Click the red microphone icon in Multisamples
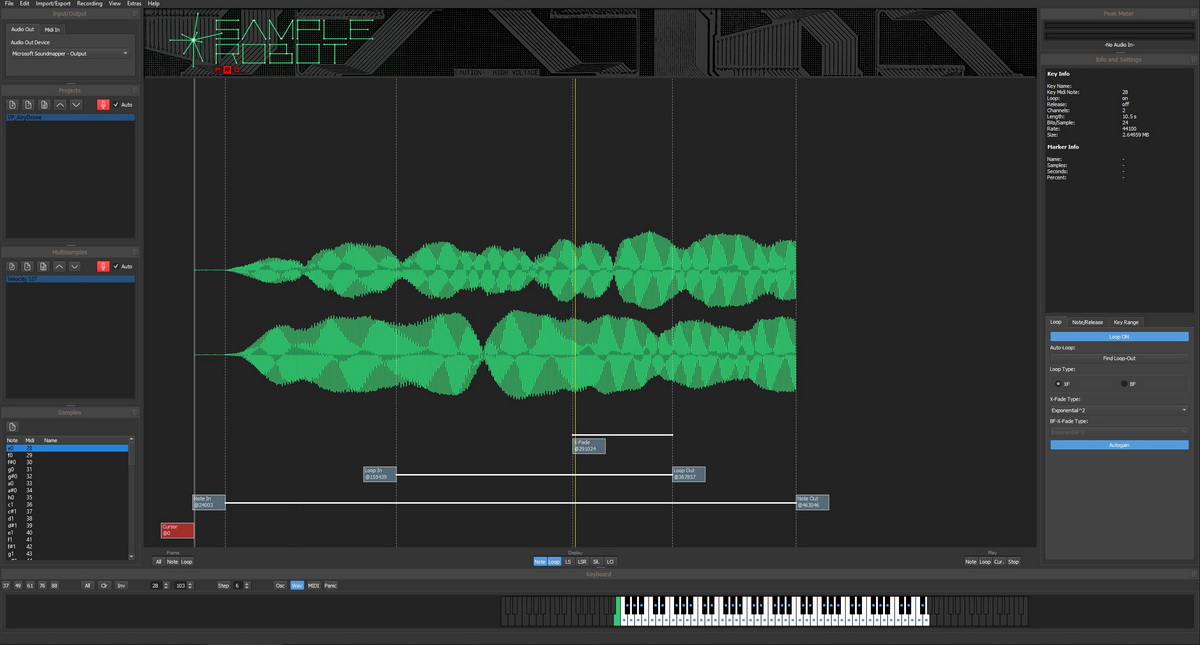This screenshot has width=1200, height=645. click(102, 266)
